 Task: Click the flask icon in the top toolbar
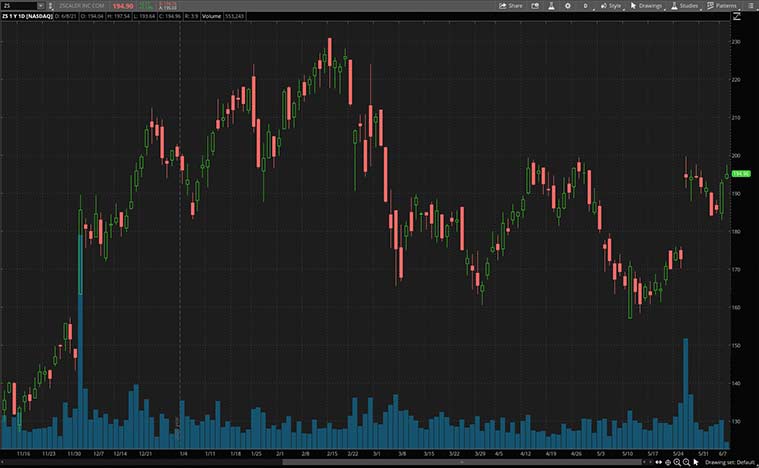tap(551, 6)
